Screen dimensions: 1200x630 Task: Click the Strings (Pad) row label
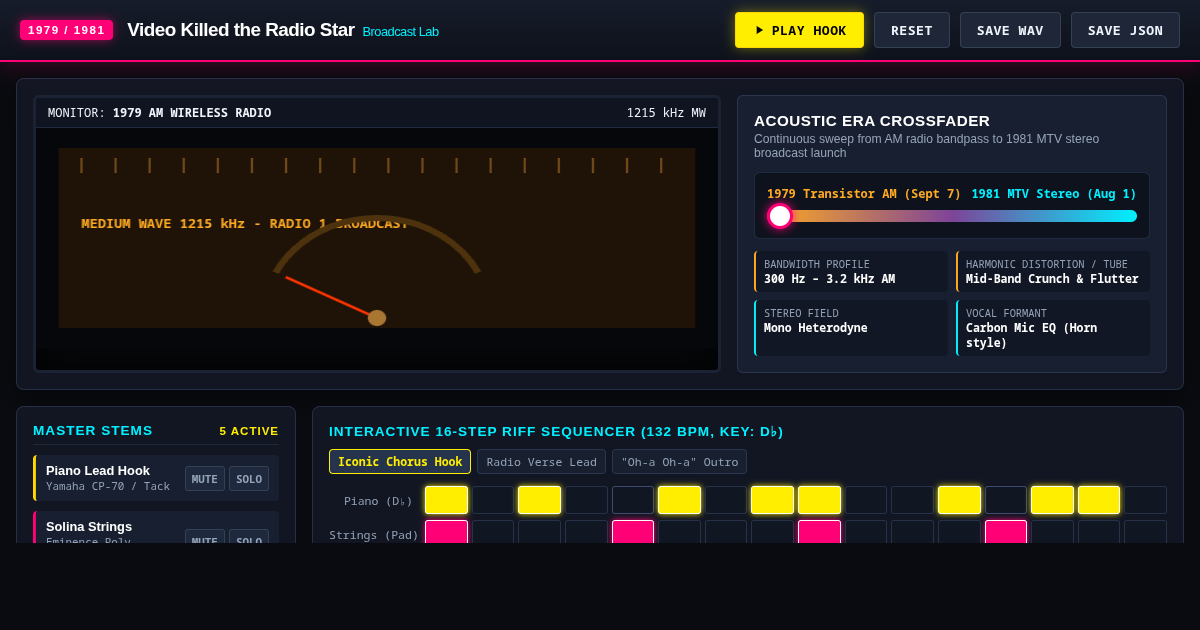coord(374,535)
